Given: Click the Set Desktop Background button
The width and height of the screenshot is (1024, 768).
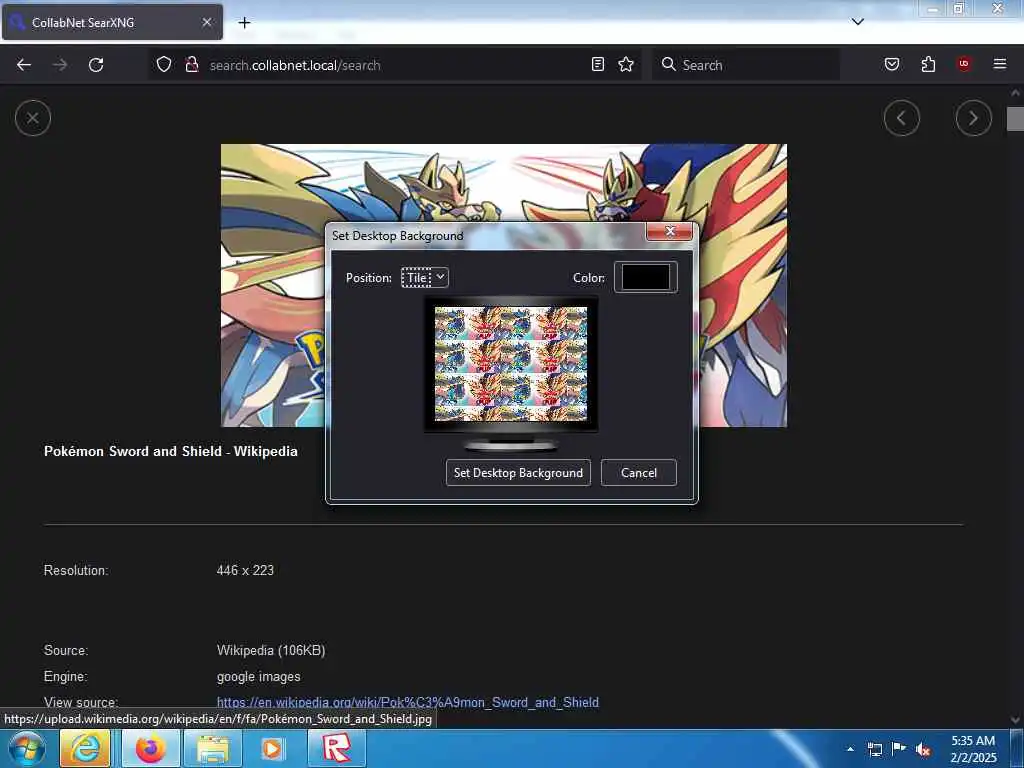Looking at the screenshot, I should point(518,473).
